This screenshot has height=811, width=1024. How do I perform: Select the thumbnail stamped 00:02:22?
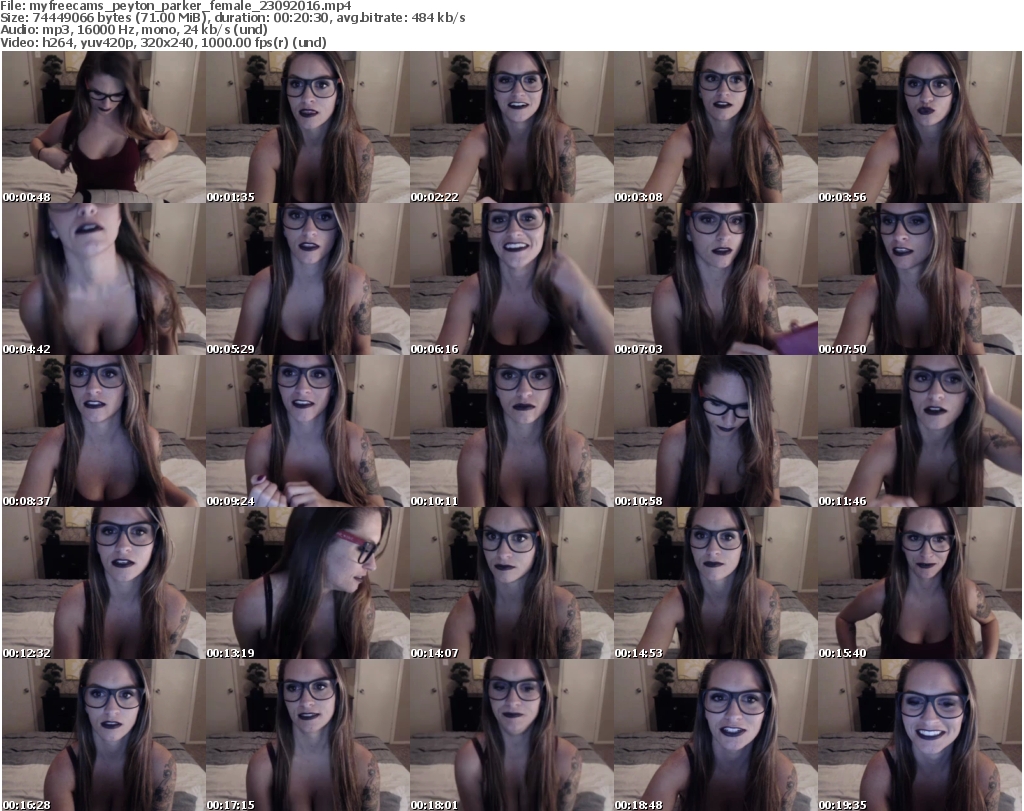tap(511, 127)
